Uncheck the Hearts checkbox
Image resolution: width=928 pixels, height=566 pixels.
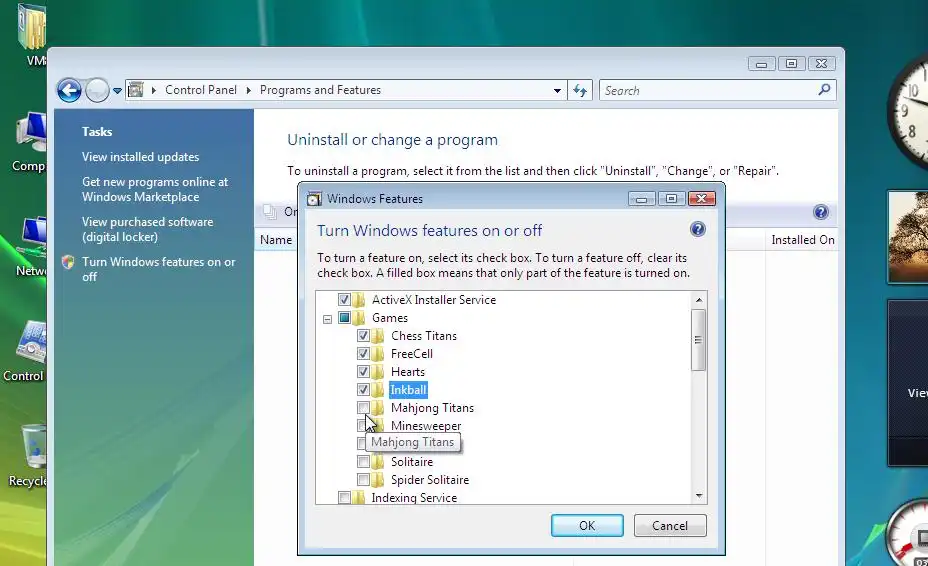point(363,372)
